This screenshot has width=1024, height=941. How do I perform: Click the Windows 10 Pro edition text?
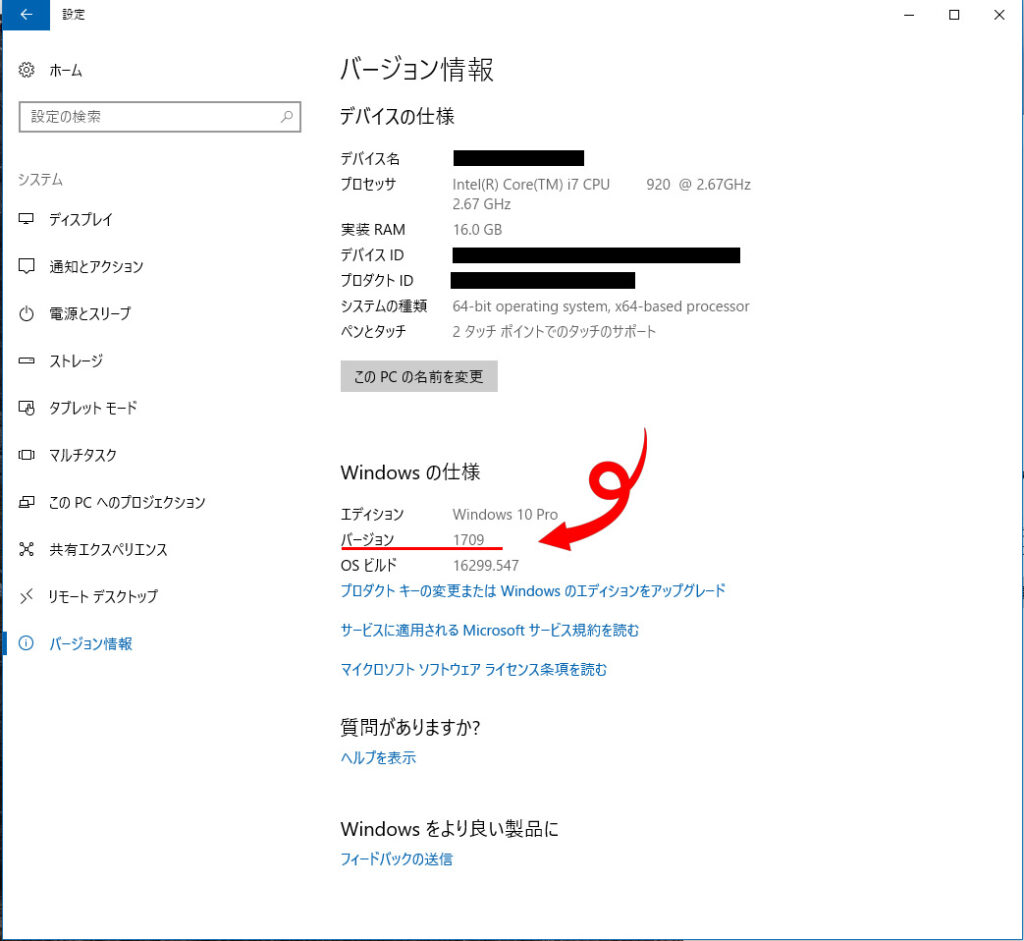click(x=505, y=515)
